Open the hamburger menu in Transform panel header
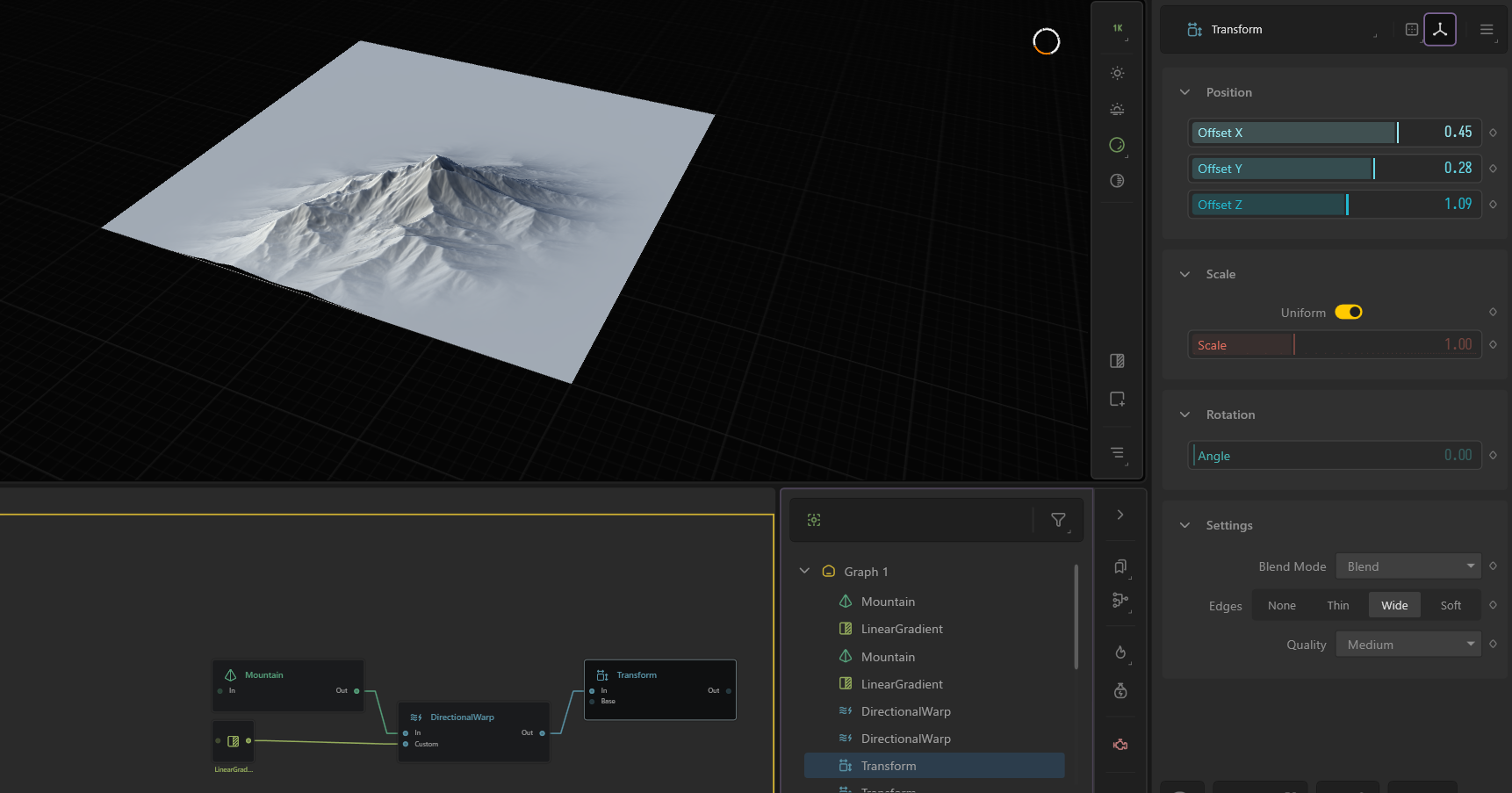Image resolution: width=1512 pixels, height=793 pixels. 1487,29
